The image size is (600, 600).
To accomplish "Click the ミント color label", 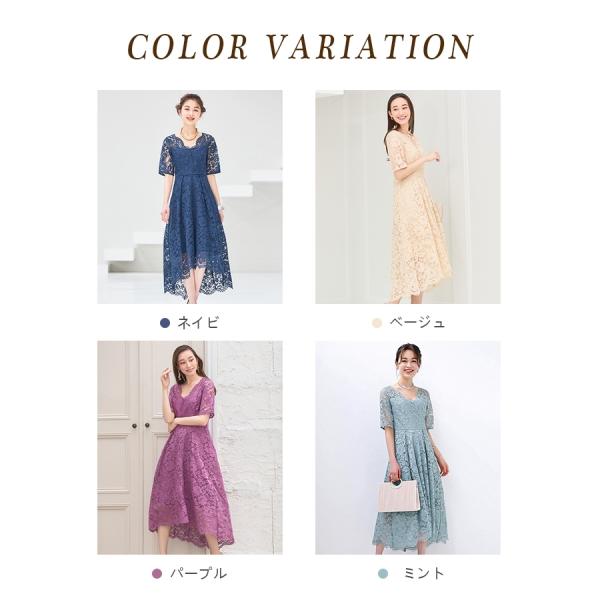I will pyautogui.click(x=424, y=574).
